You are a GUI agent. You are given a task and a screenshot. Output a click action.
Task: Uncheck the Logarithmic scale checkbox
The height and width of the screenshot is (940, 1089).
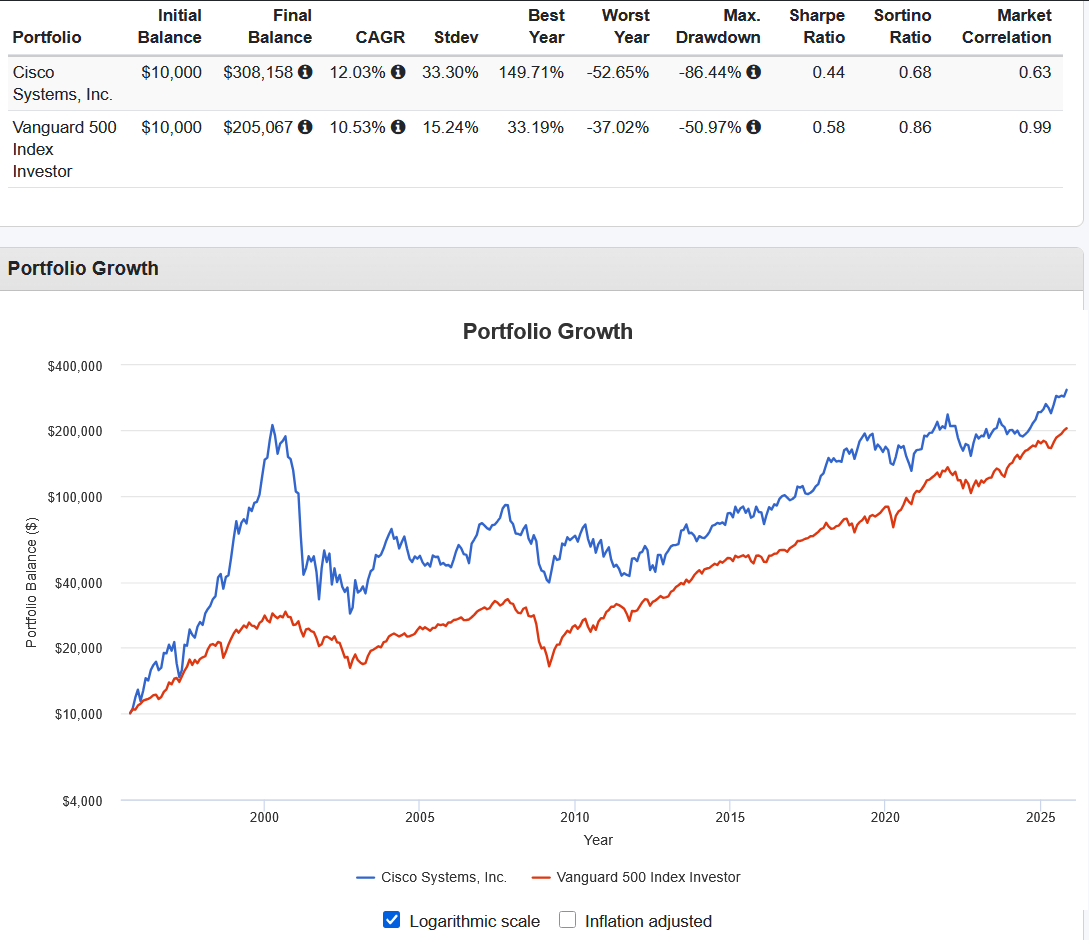click(392, 920)
